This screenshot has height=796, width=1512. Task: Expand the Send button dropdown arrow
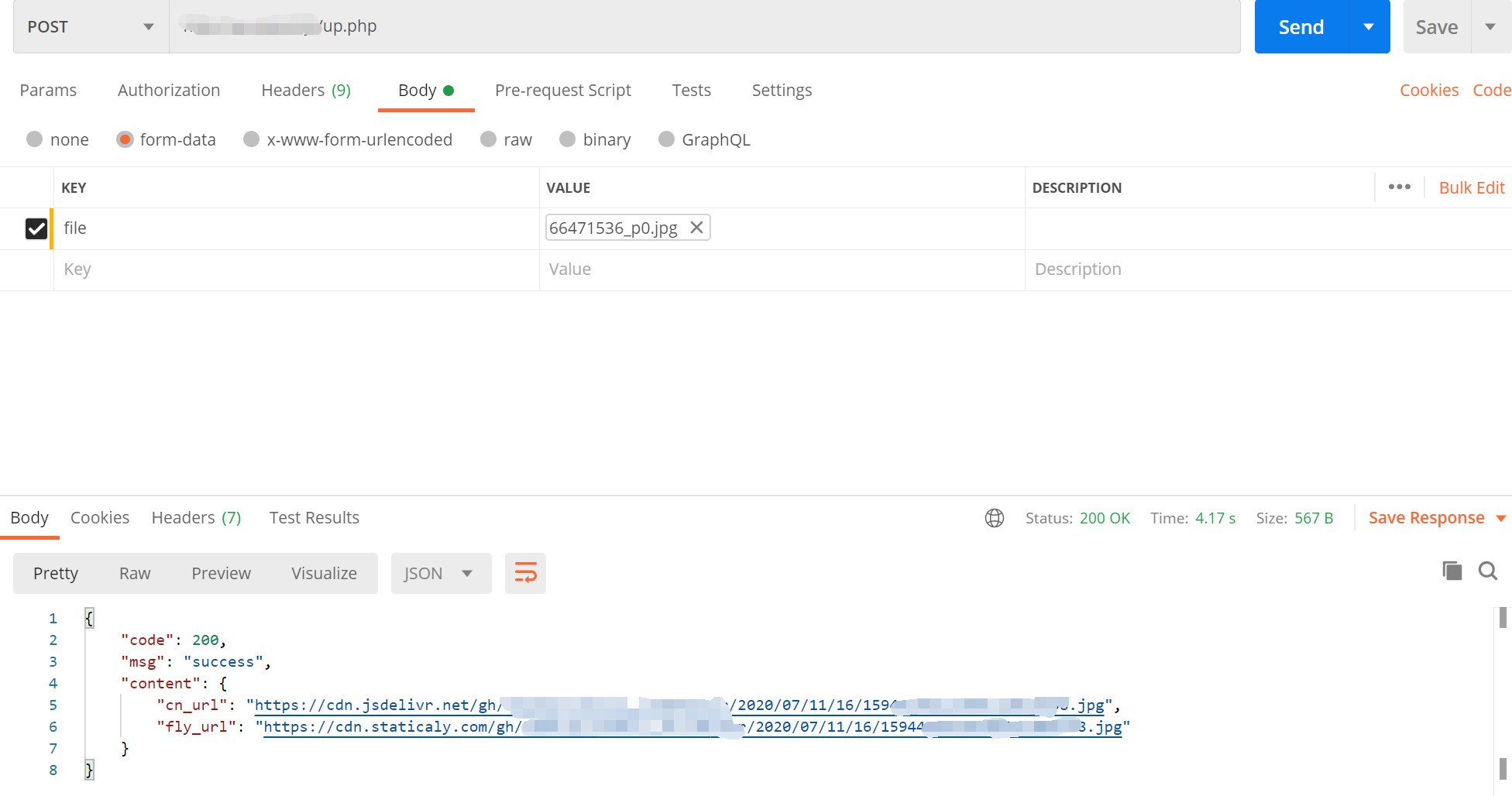point(1369,27)
